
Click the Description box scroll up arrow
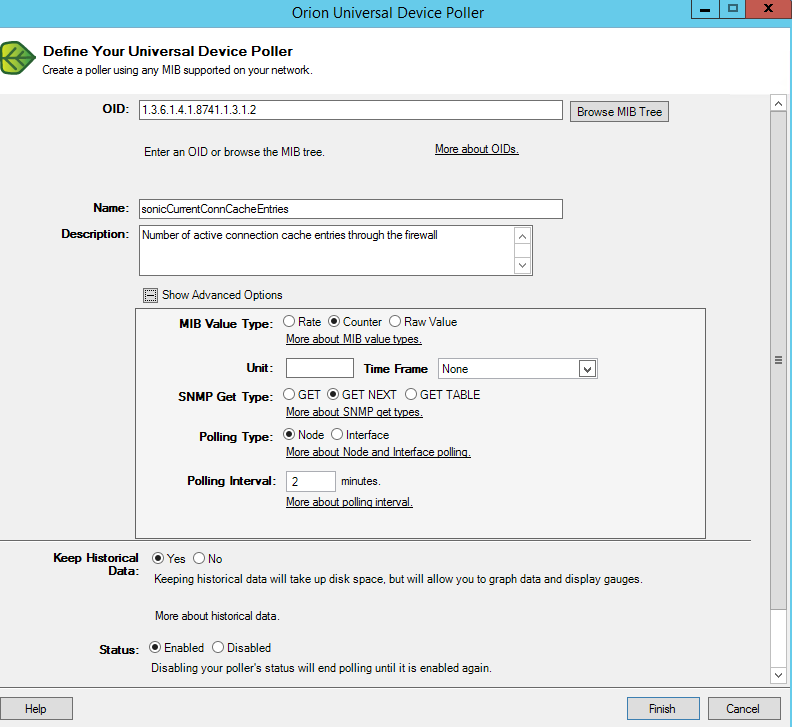(x=523, y=236)
